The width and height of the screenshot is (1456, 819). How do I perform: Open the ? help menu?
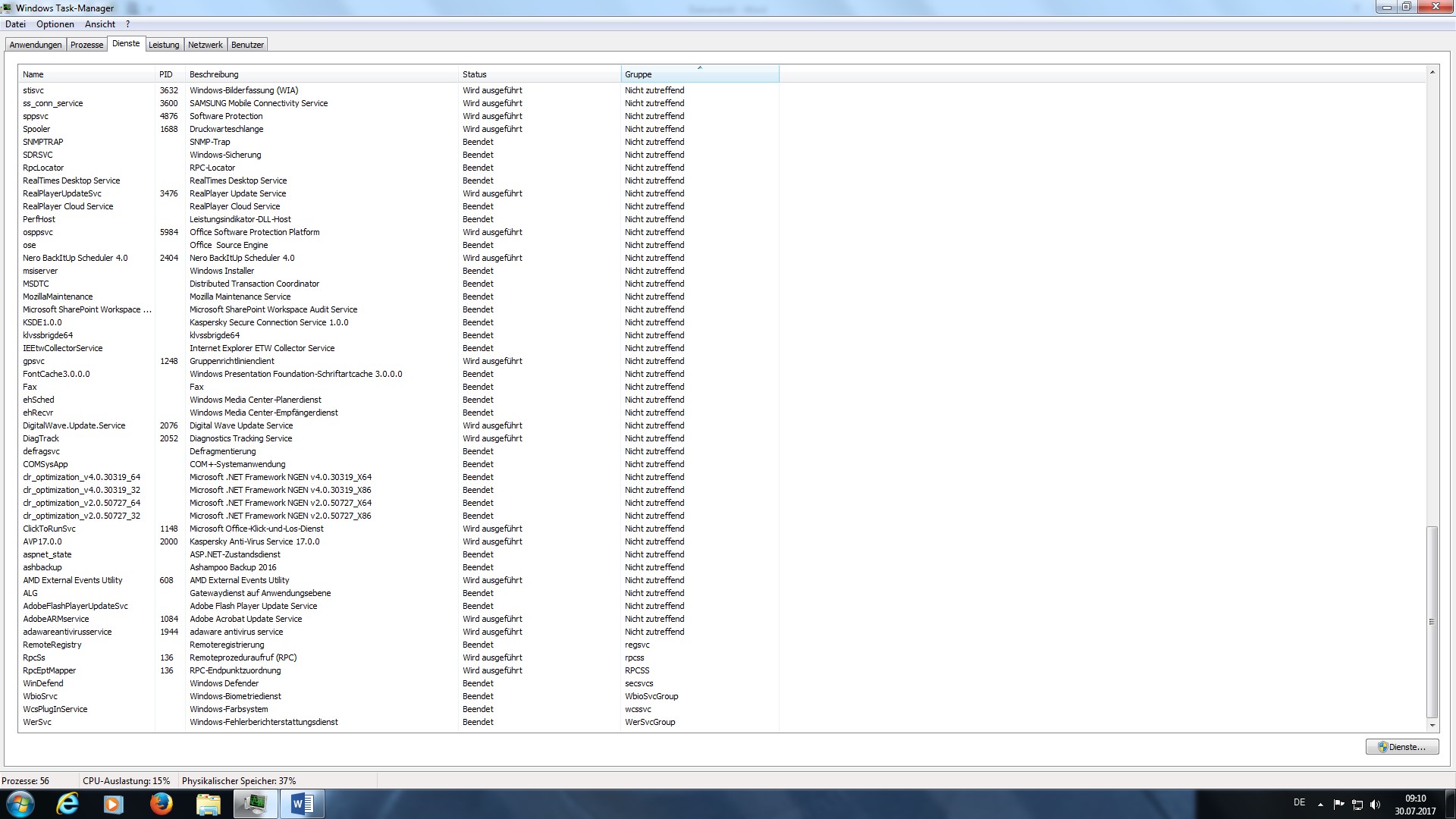pyautogui.click(x=128, y=24)
